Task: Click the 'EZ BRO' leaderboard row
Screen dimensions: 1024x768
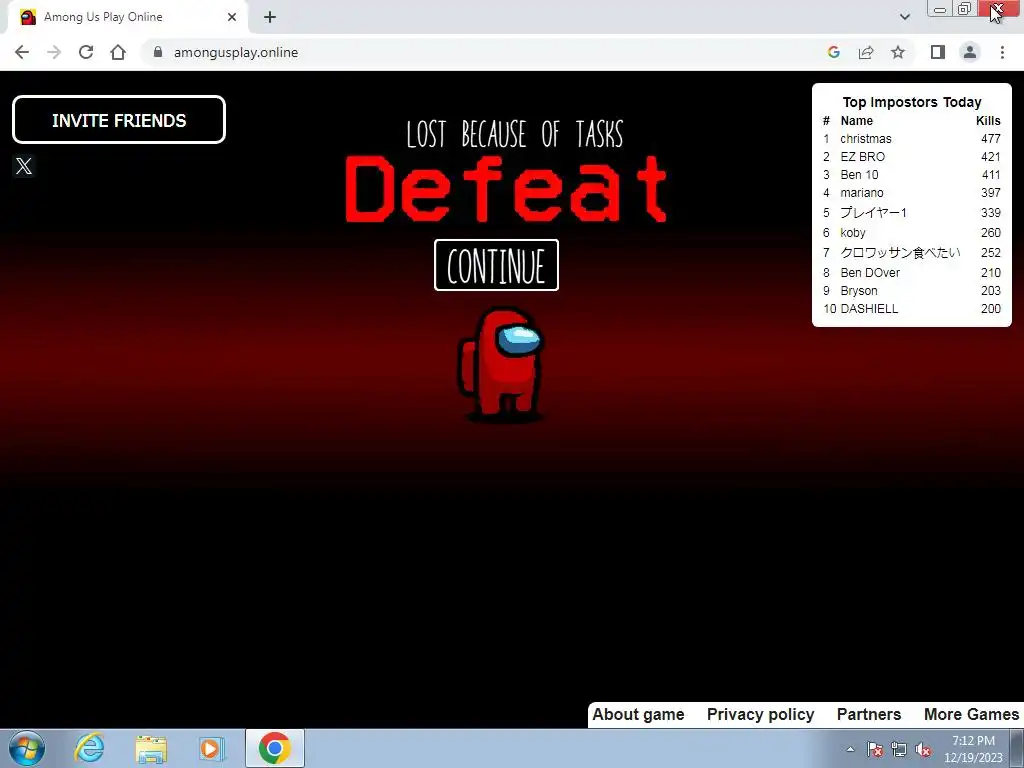Action: 912,157
